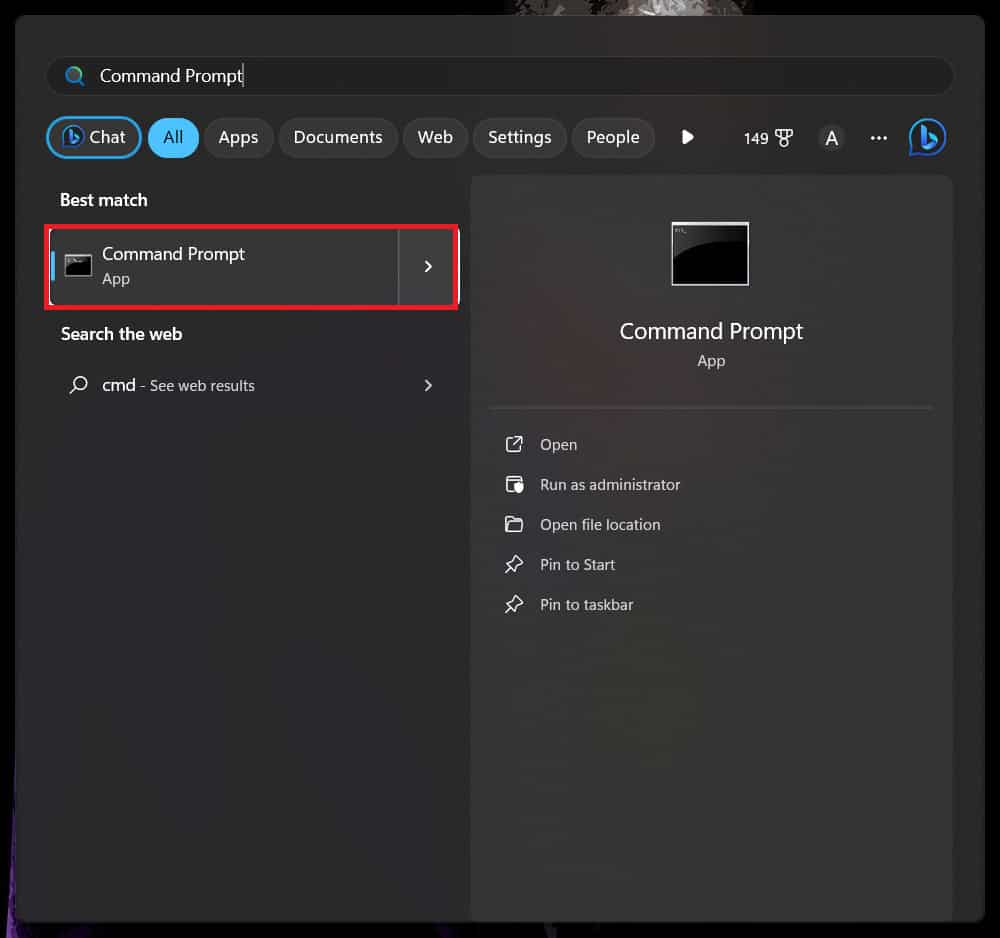Open the three-dots more options menu
Viewport: 1000px width, 938px height.
tap(879, 138)
